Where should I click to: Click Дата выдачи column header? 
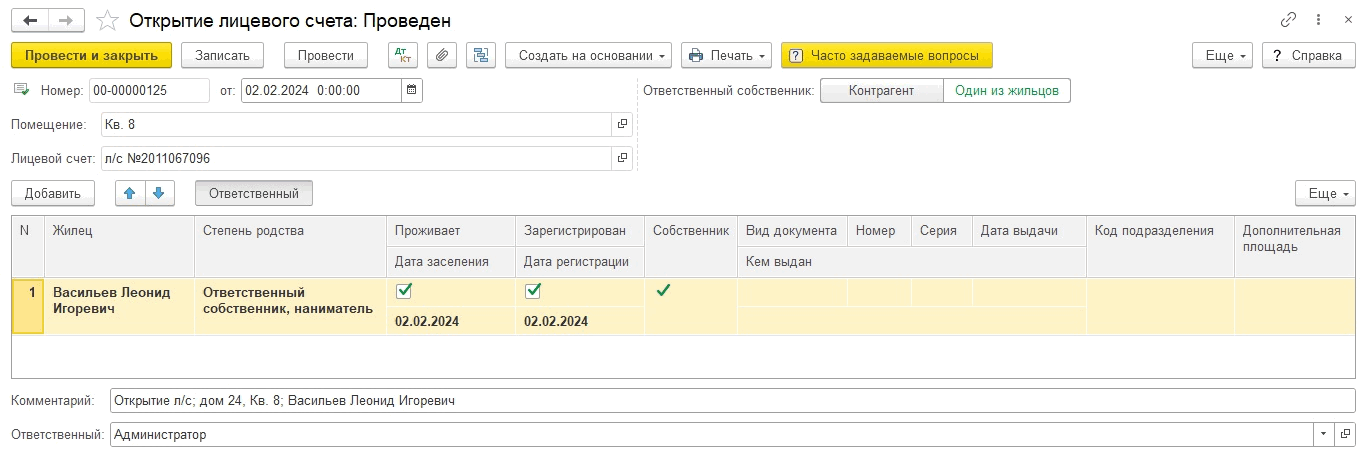click(1029, 231)
